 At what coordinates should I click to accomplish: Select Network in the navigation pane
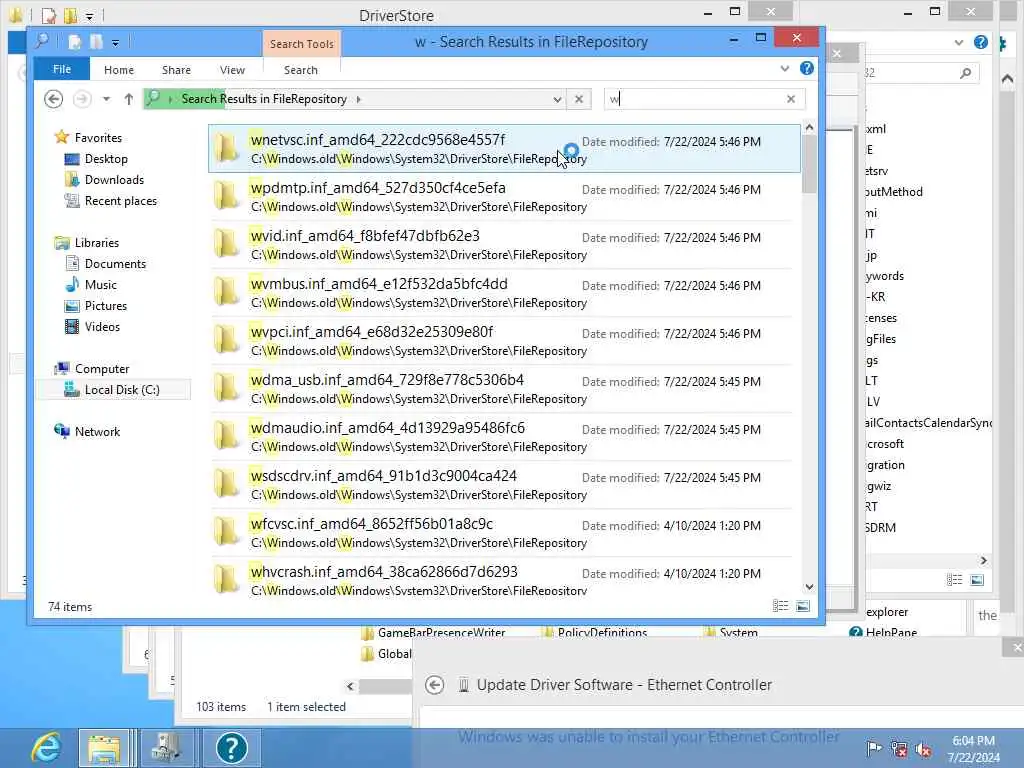(x=97, y=432)
